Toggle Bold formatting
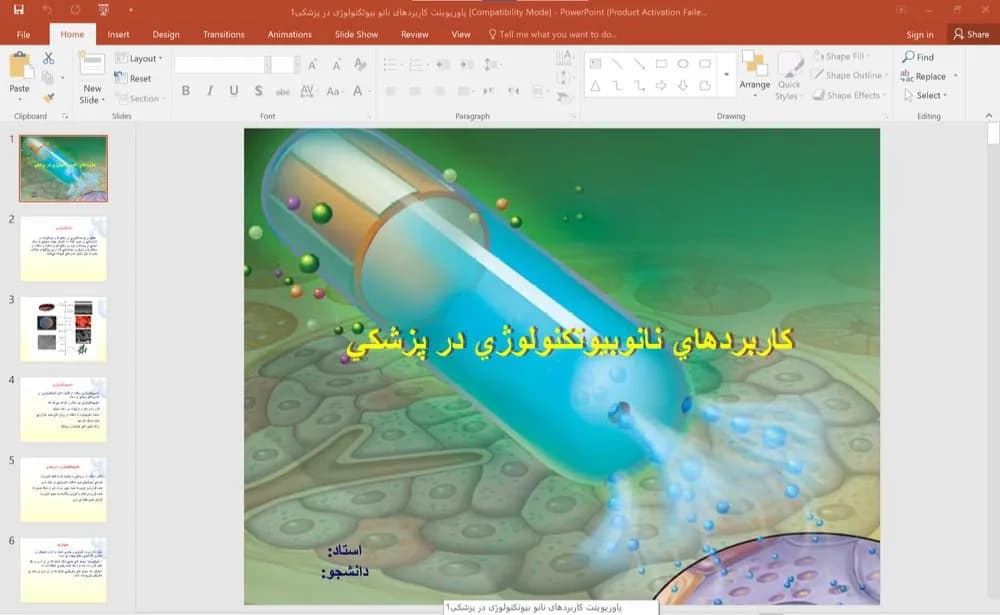Screen dimensions: 1000x615 [x=186, y=91]
